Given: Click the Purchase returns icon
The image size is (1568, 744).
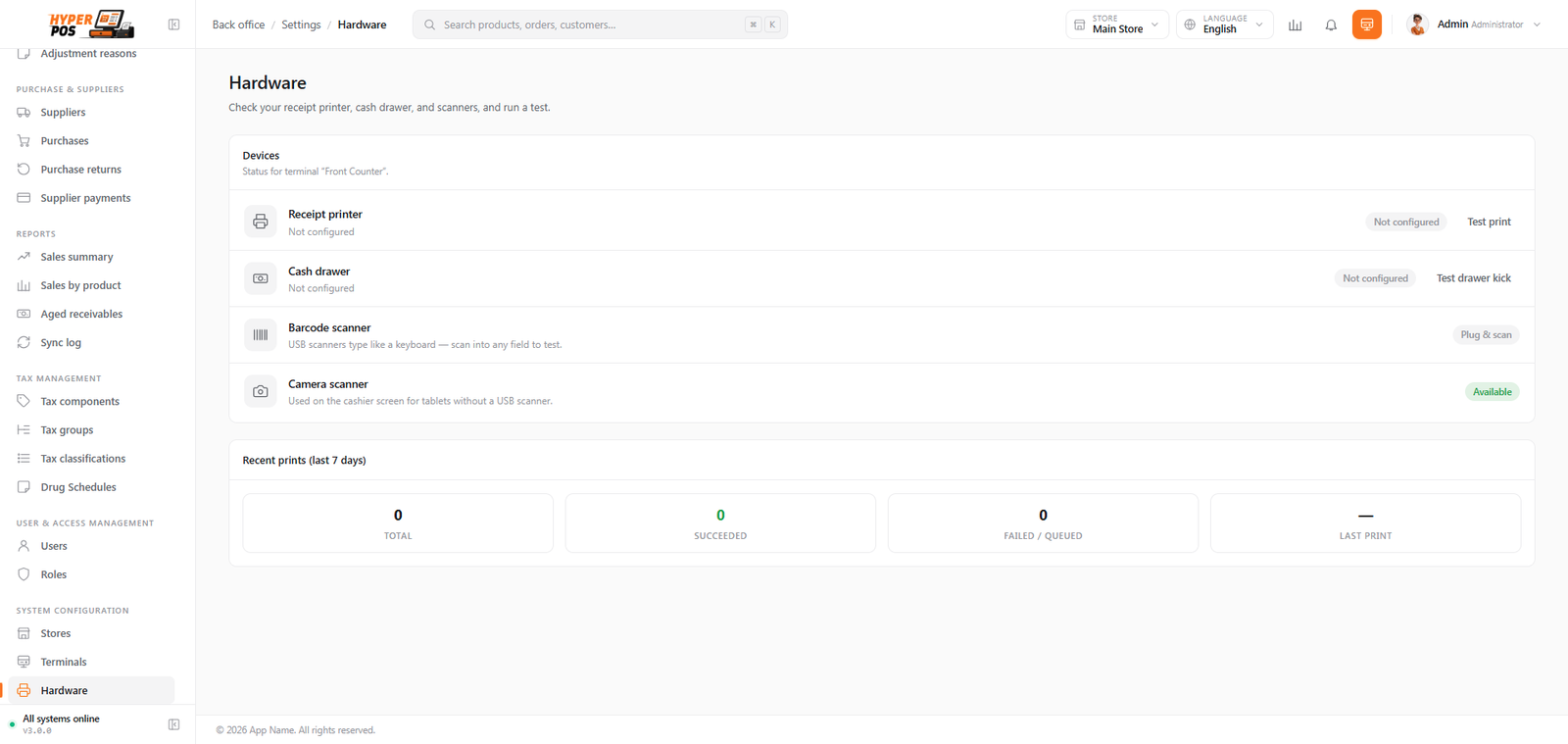Looking at the screenshot, I should [x=24, y=170].
